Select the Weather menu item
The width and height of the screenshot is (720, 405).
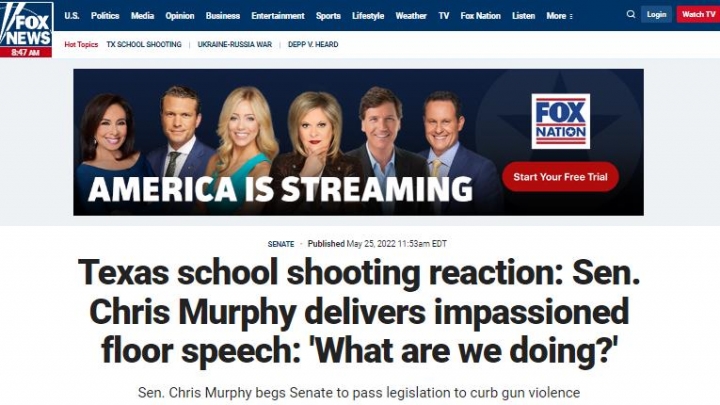click(x=411, y=16)
